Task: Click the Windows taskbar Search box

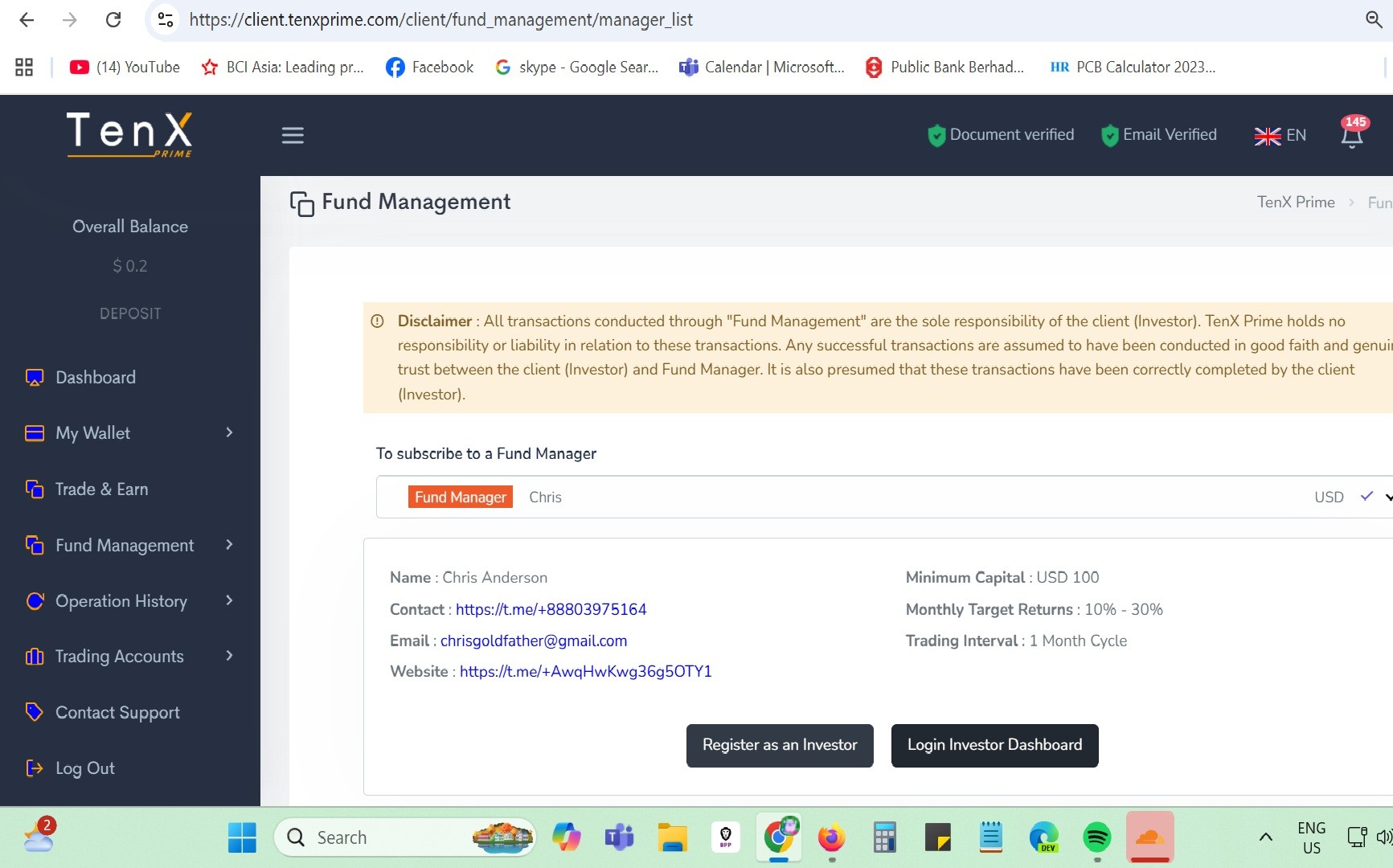Action: (405, 837)
